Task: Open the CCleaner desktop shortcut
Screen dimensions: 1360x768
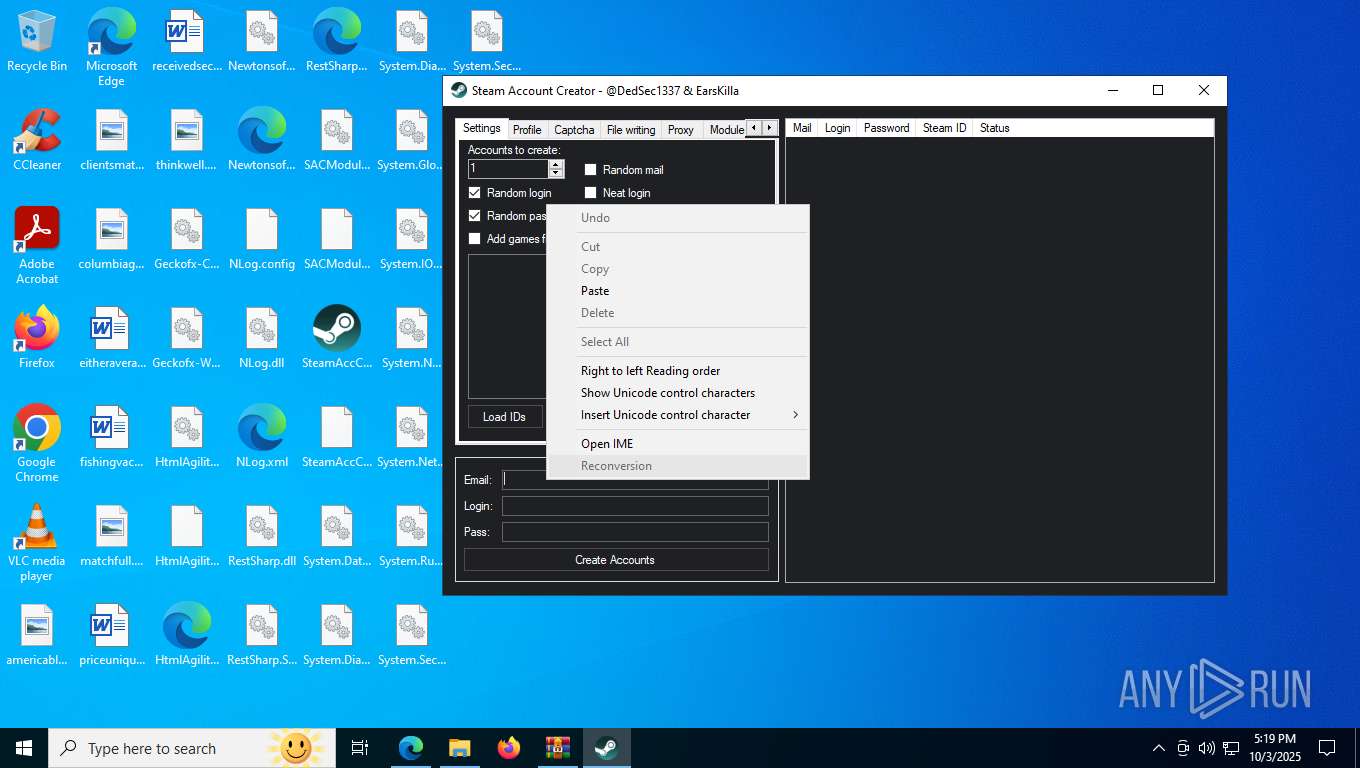Action: (x=37, y=140)
